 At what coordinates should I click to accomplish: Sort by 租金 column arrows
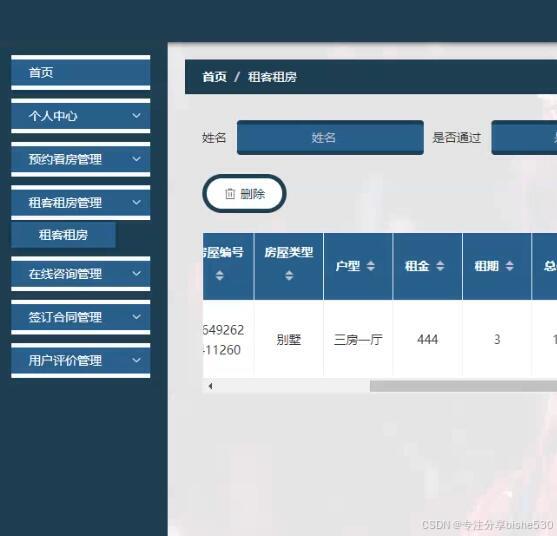(440, 266)
